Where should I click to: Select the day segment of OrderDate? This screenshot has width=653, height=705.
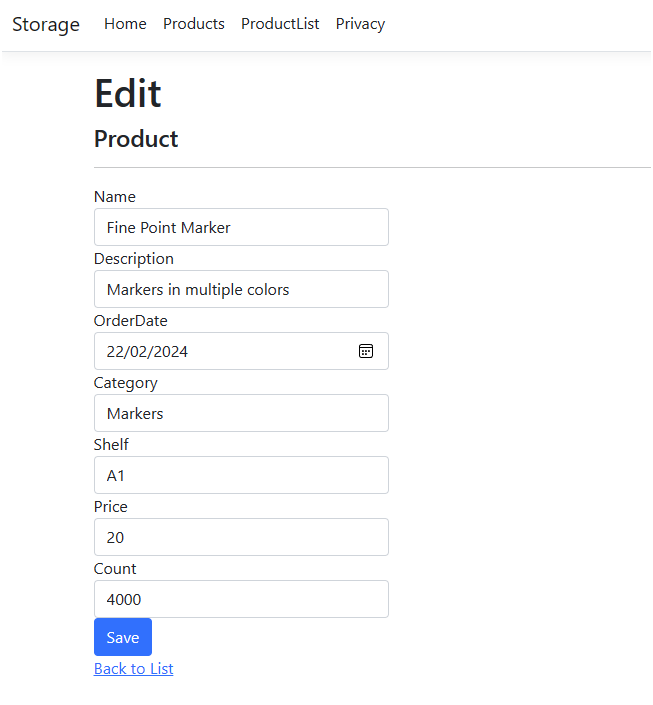coord(115,352)
